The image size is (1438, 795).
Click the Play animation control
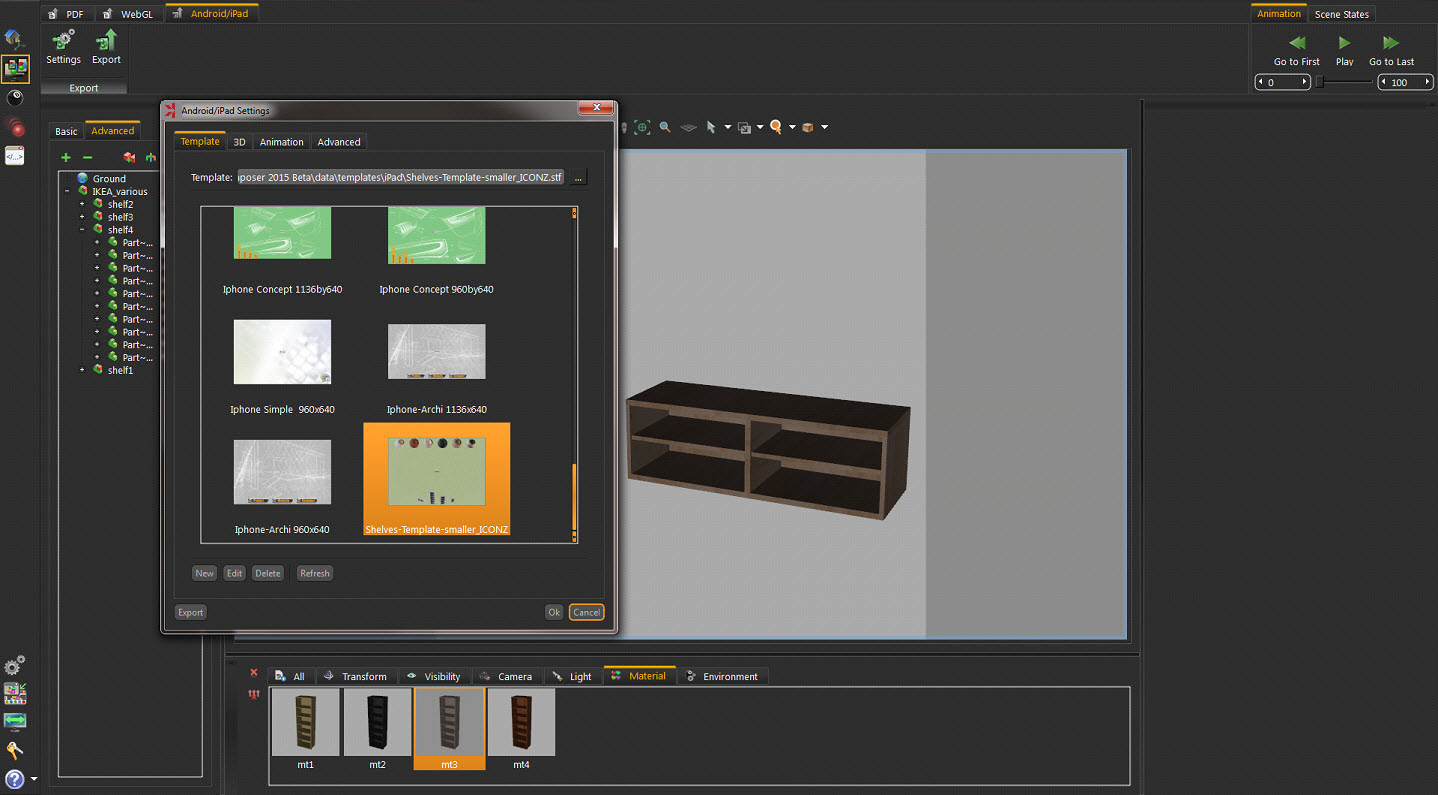[1345, 50]
